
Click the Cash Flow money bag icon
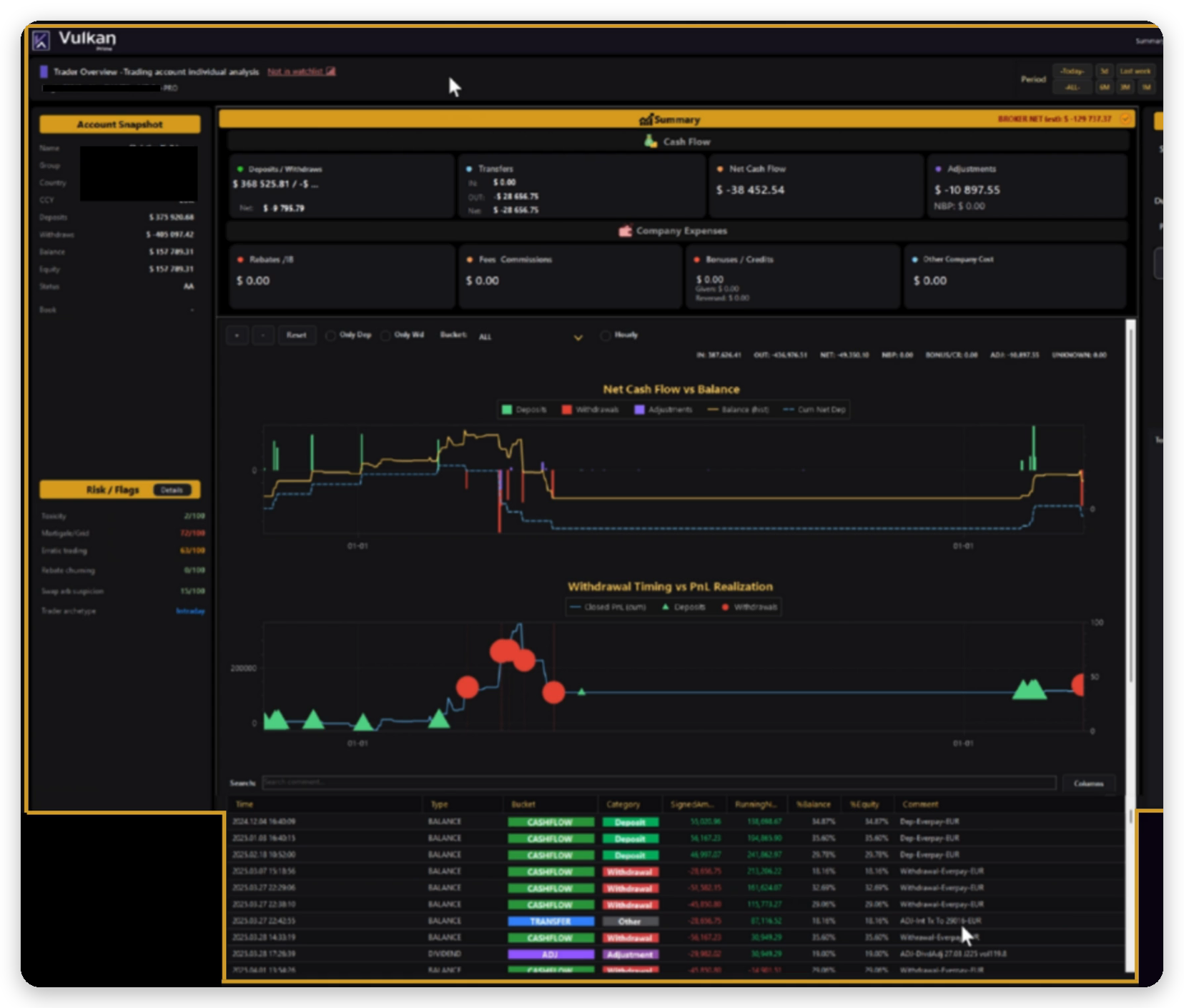[x=651, y=142]
